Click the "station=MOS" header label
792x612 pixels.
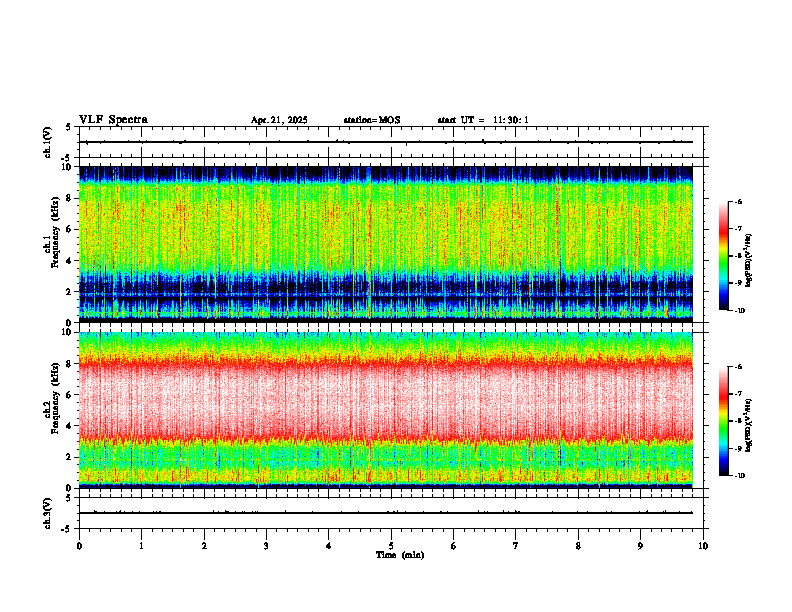point(372,120)
